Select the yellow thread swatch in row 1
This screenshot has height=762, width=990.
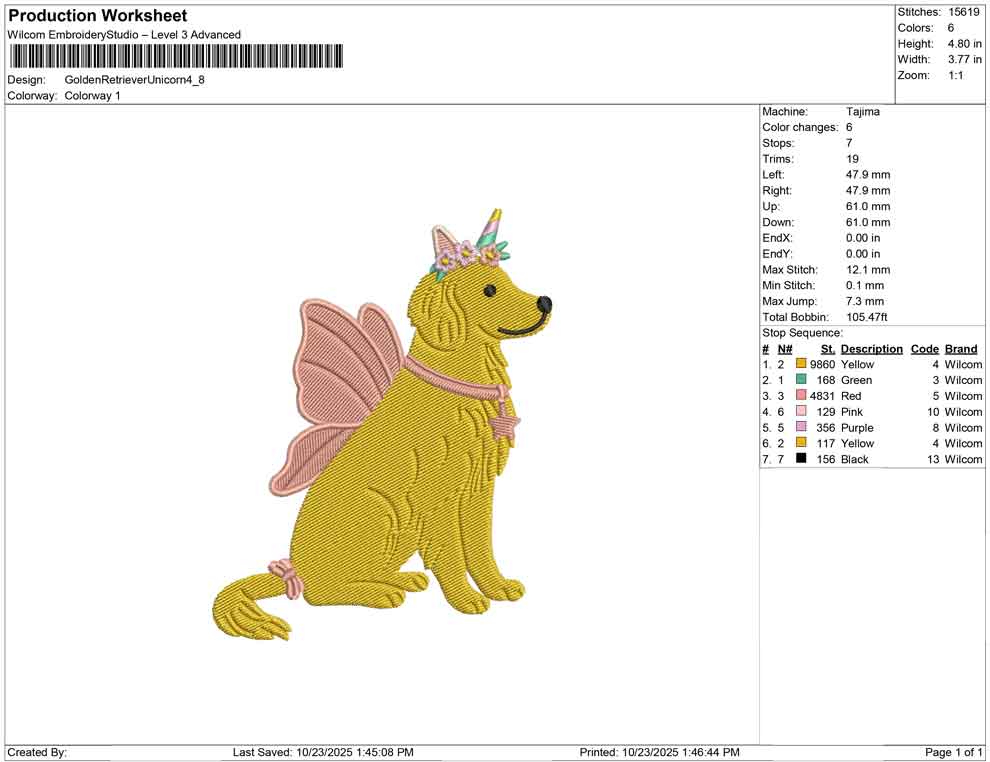coord(799,364)
